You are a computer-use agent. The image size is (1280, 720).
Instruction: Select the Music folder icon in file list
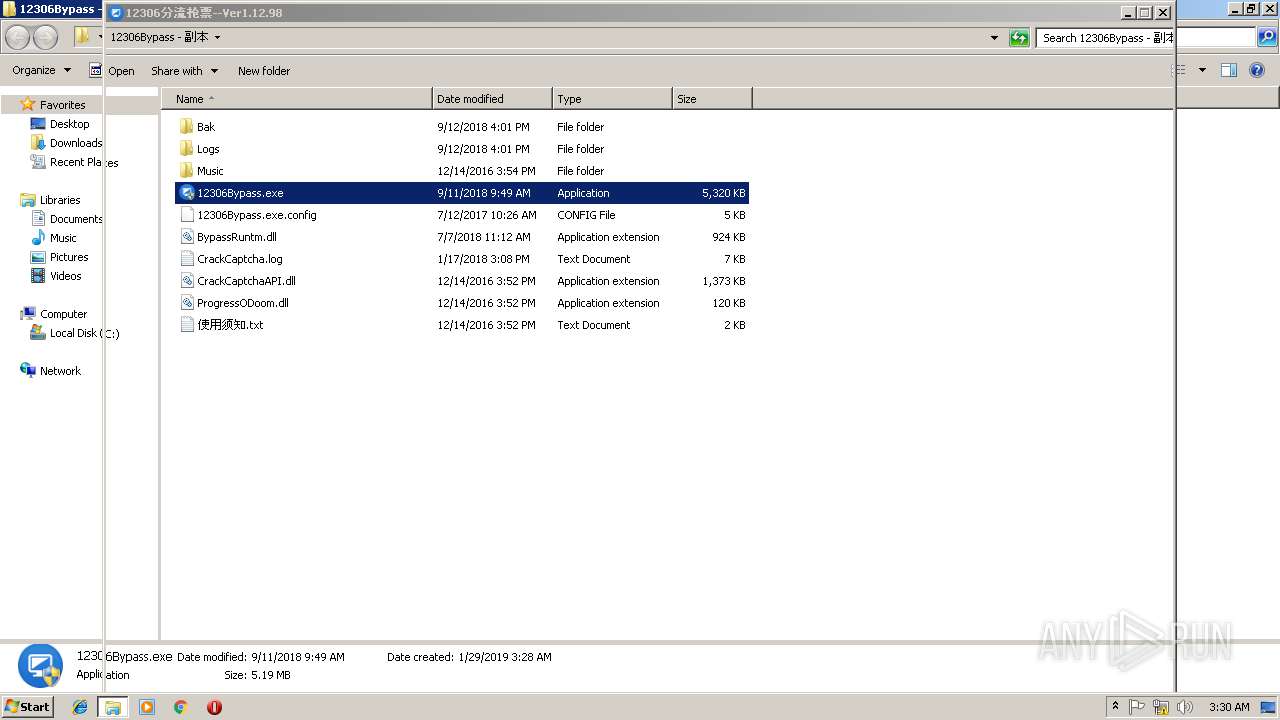click(x=186, y=171)
